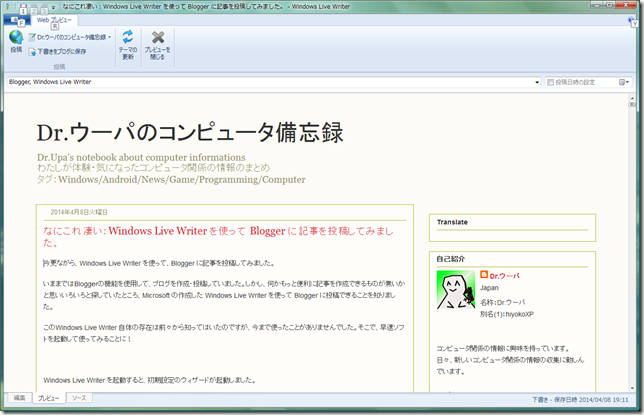644x415 pixels.
Task: Click the Japan location text
Action: pos(489,288)
